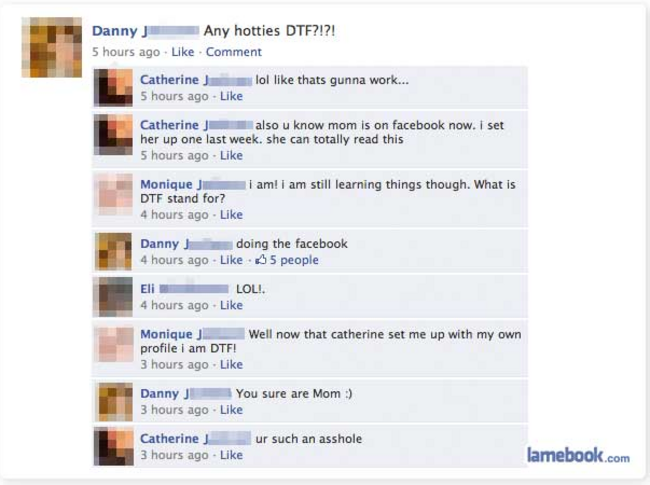The height and width of the screenshot is (485, 650).
Task: Click Danny's avatar beside 'You sure are Mom'
Action: [114, 402]
